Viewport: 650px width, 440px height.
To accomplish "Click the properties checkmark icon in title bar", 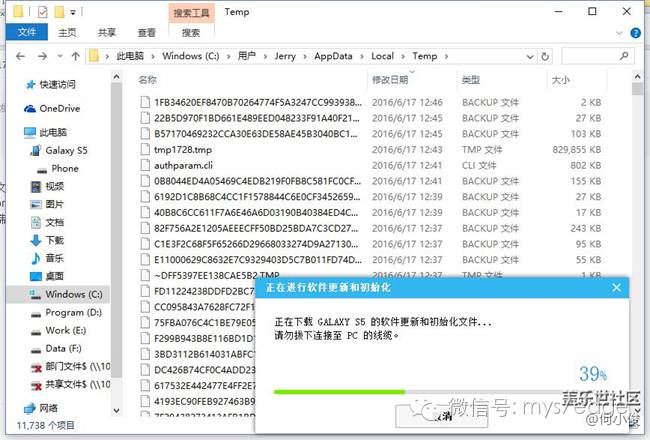I will 42,12.
